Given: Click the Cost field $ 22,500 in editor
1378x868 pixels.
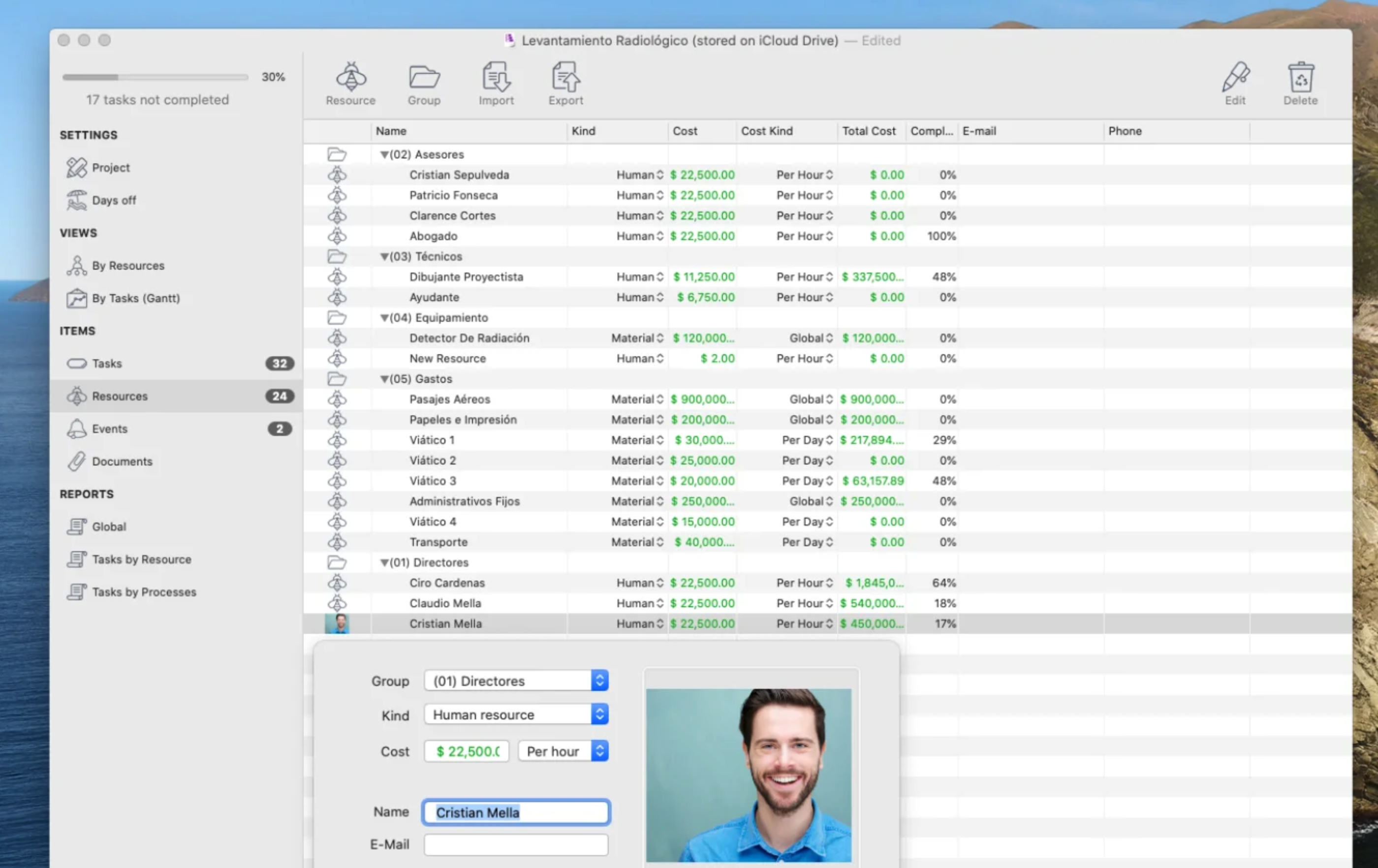Looking at the screenshot, I should [467, 751].
